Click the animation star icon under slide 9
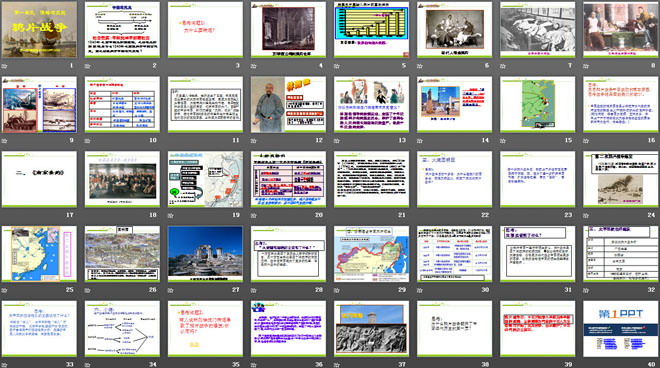The height and width of the screenshot is (368, 660). click(4, 141)
